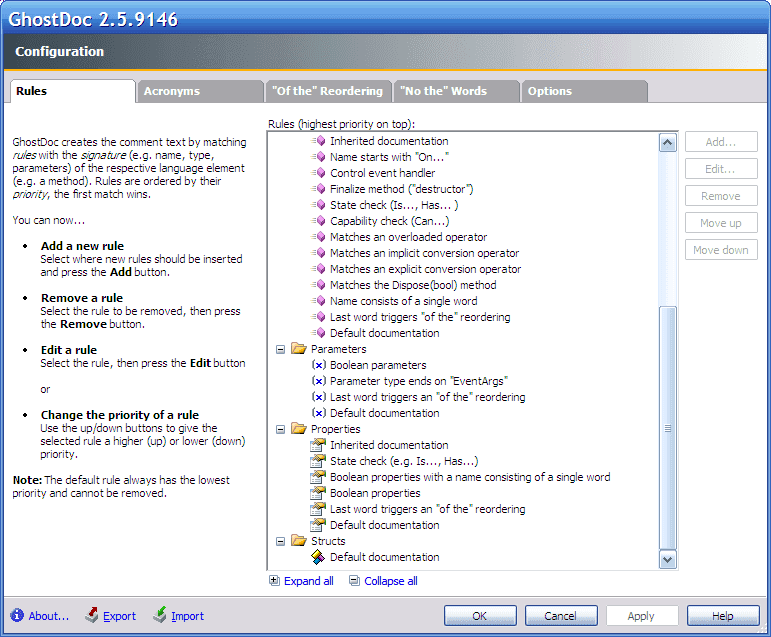Click the Cancel button
This screenshot has width=771, height=637.
click(561, 615)
